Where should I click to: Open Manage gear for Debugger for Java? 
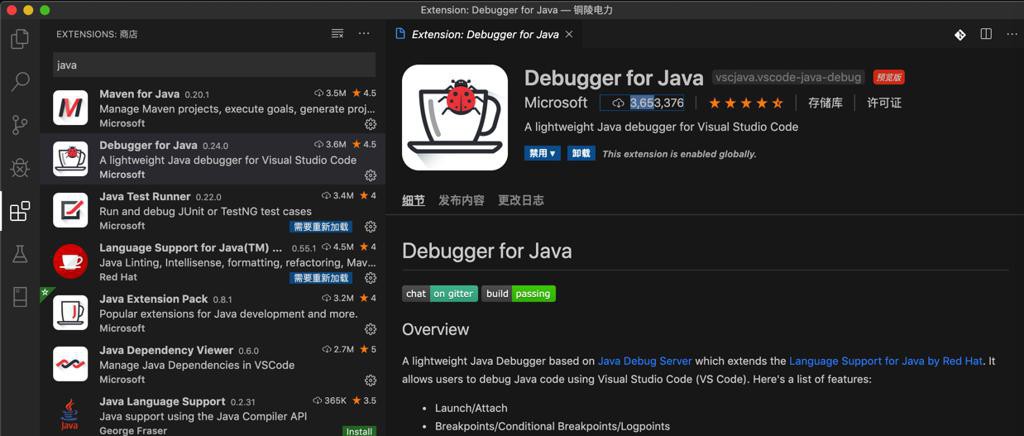(370, 175)
